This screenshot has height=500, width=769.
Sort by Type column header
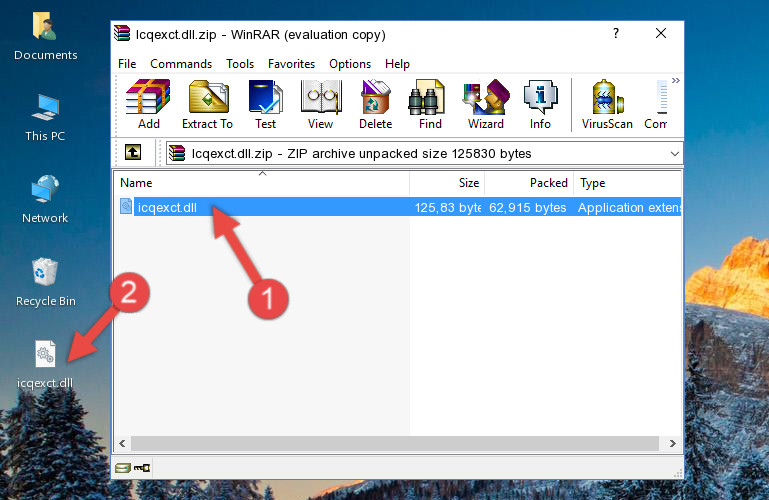pyautogui.click(x=628, y=183)
